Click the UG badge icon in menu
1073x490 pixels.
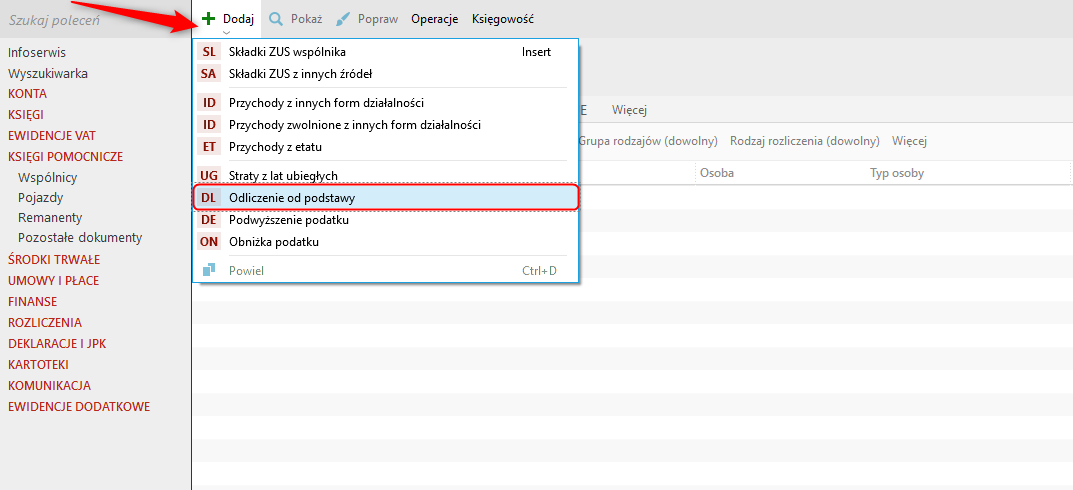point(209,176)
